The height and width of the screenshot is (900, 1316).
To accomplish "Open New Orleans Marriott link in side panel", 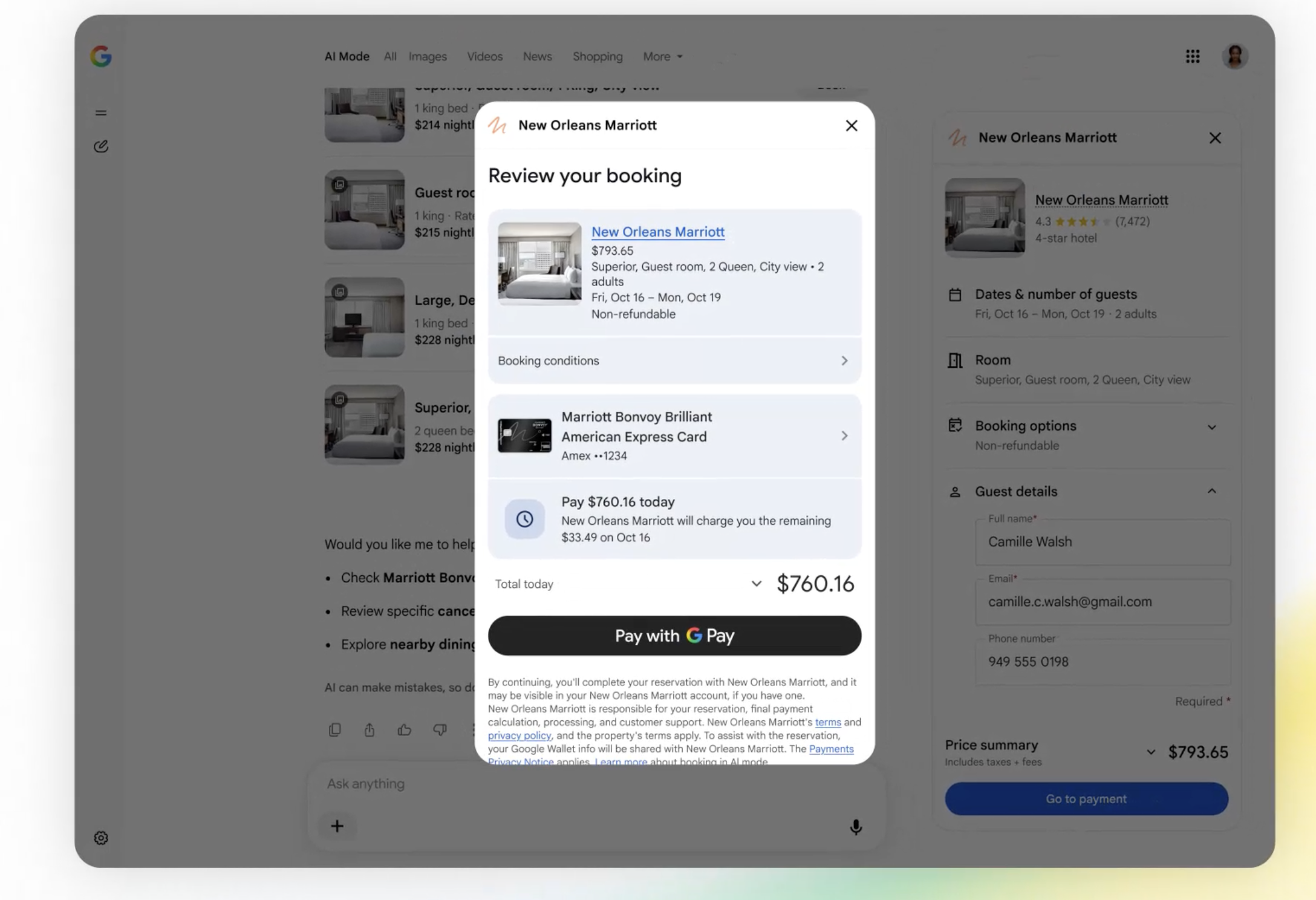I will pyautogui.click(x=1101, y=200).
